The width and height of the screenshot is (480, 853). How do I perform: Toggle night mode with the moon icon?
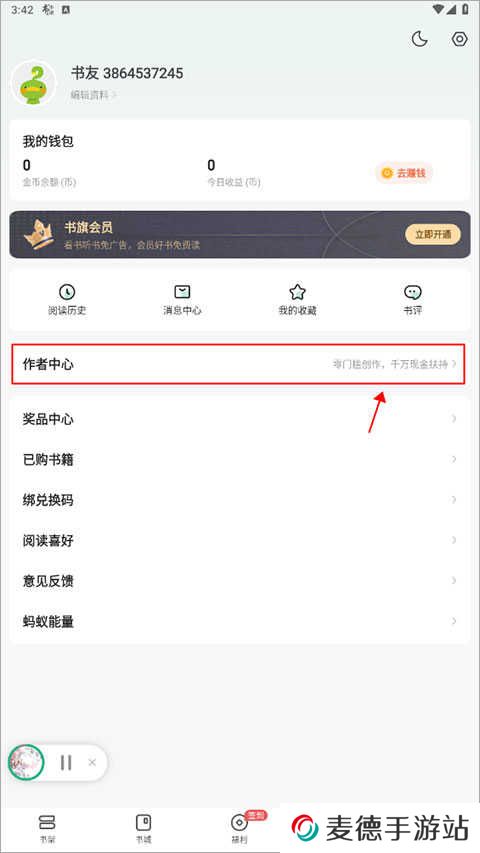click(419, 39)
